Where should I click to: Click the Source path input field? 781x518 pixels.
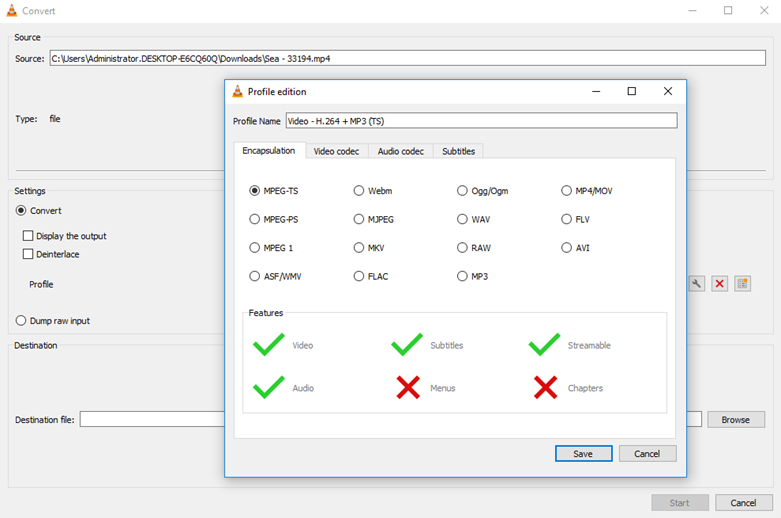(407, 58)
